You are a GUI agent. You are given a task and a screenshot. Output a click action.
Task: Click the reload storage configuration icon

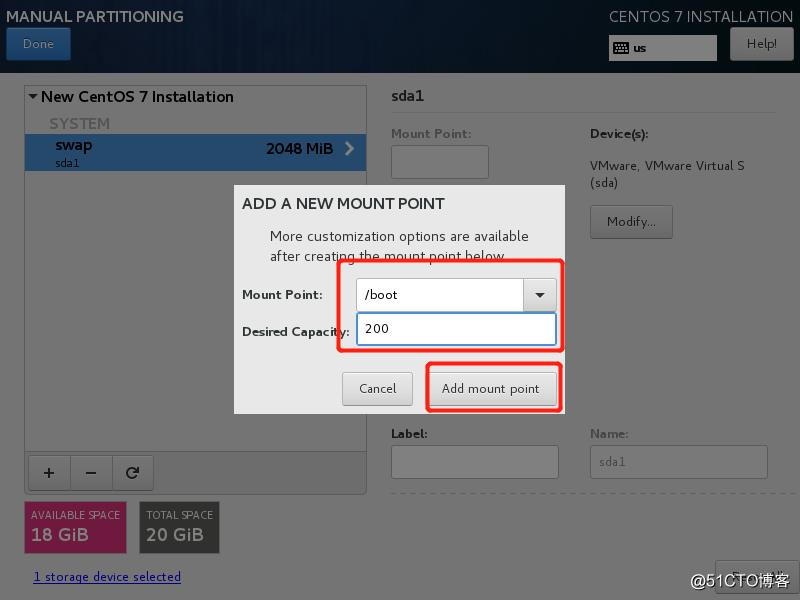point(133,473)
